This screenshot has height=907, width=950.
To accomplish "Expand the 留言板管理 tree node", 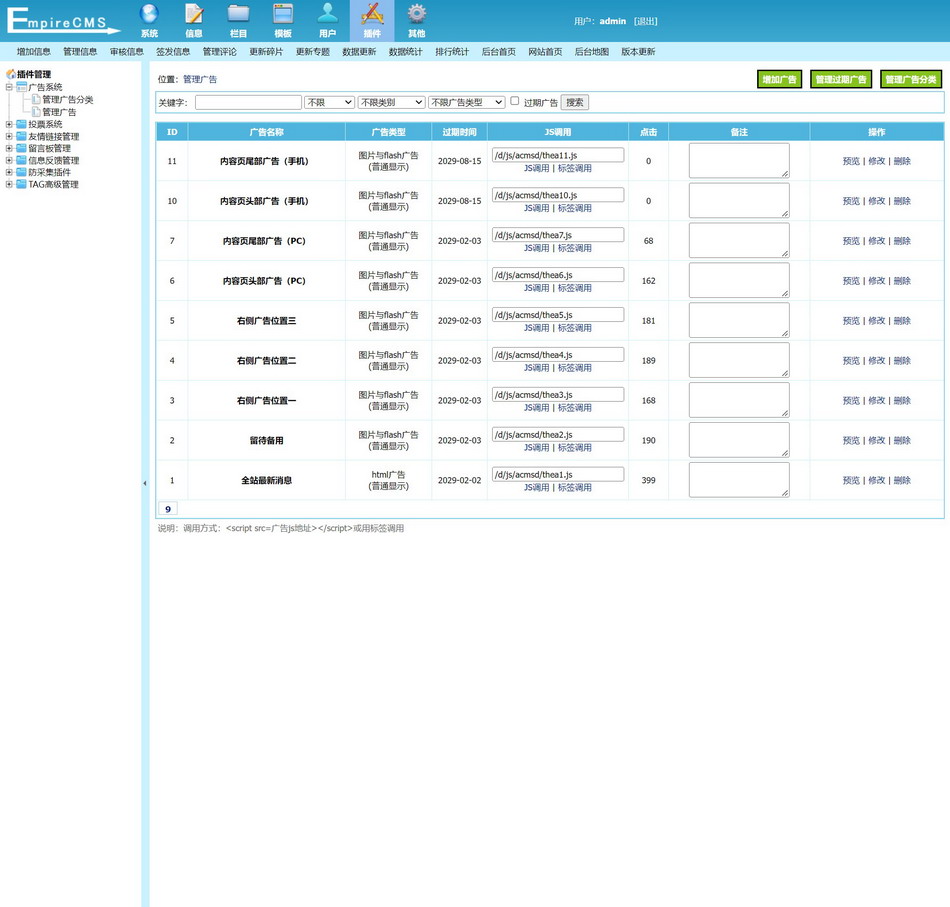I will click(9, 148).
